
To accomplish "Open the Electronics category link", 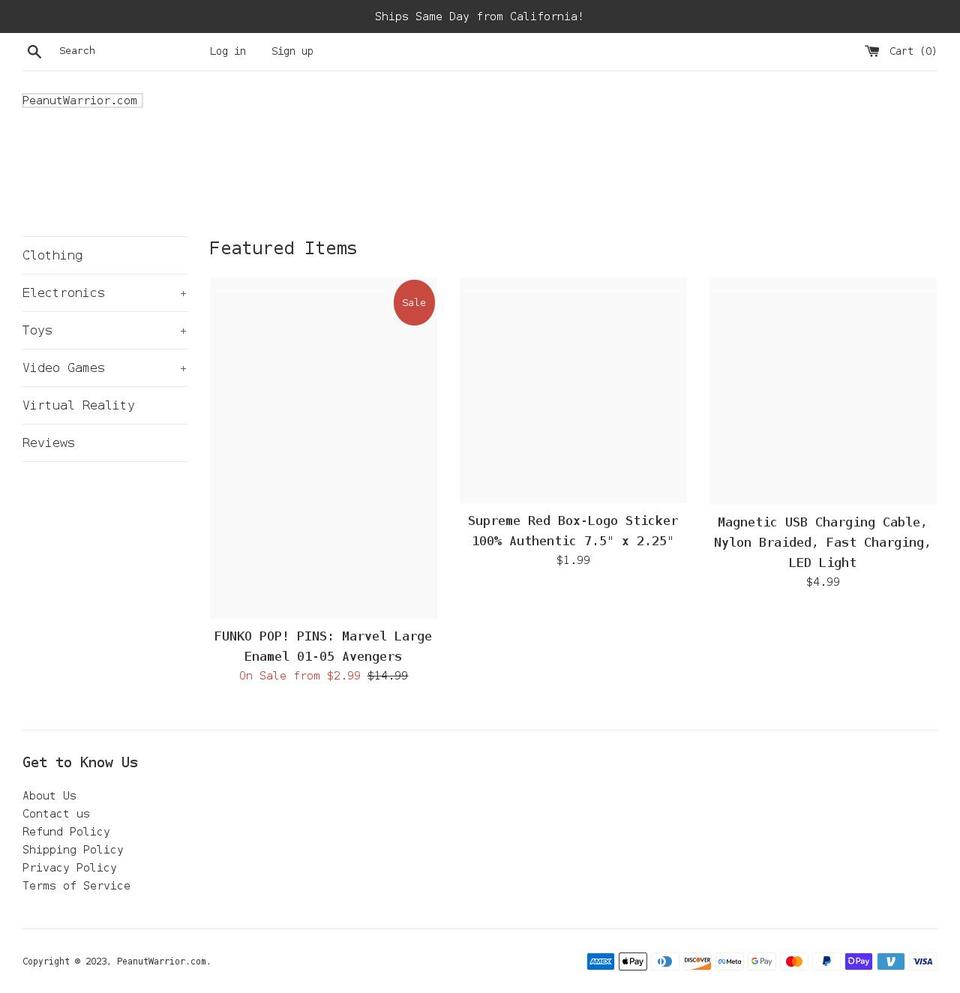I will (x=63, y=293).
